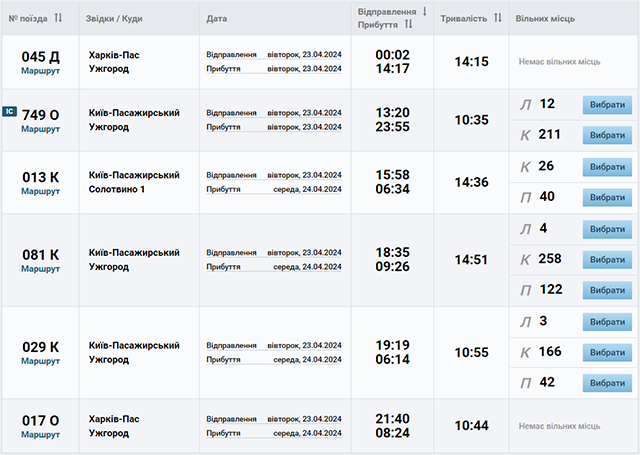Click the IC badge next to train 749 О
Screen dimensions: 640x455
(x=9, y=111)
